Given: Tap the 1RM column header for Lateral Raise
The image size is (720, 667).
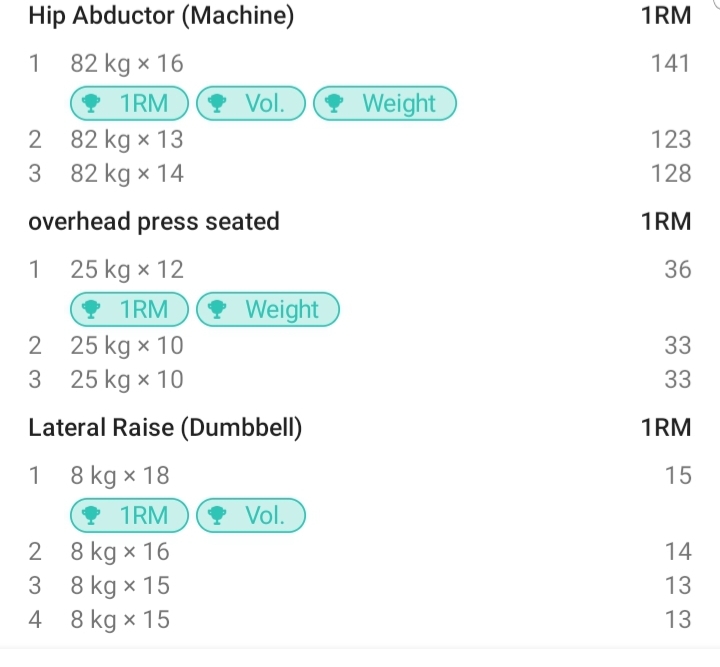Looking at the screenshot, I should coord(666,428).
